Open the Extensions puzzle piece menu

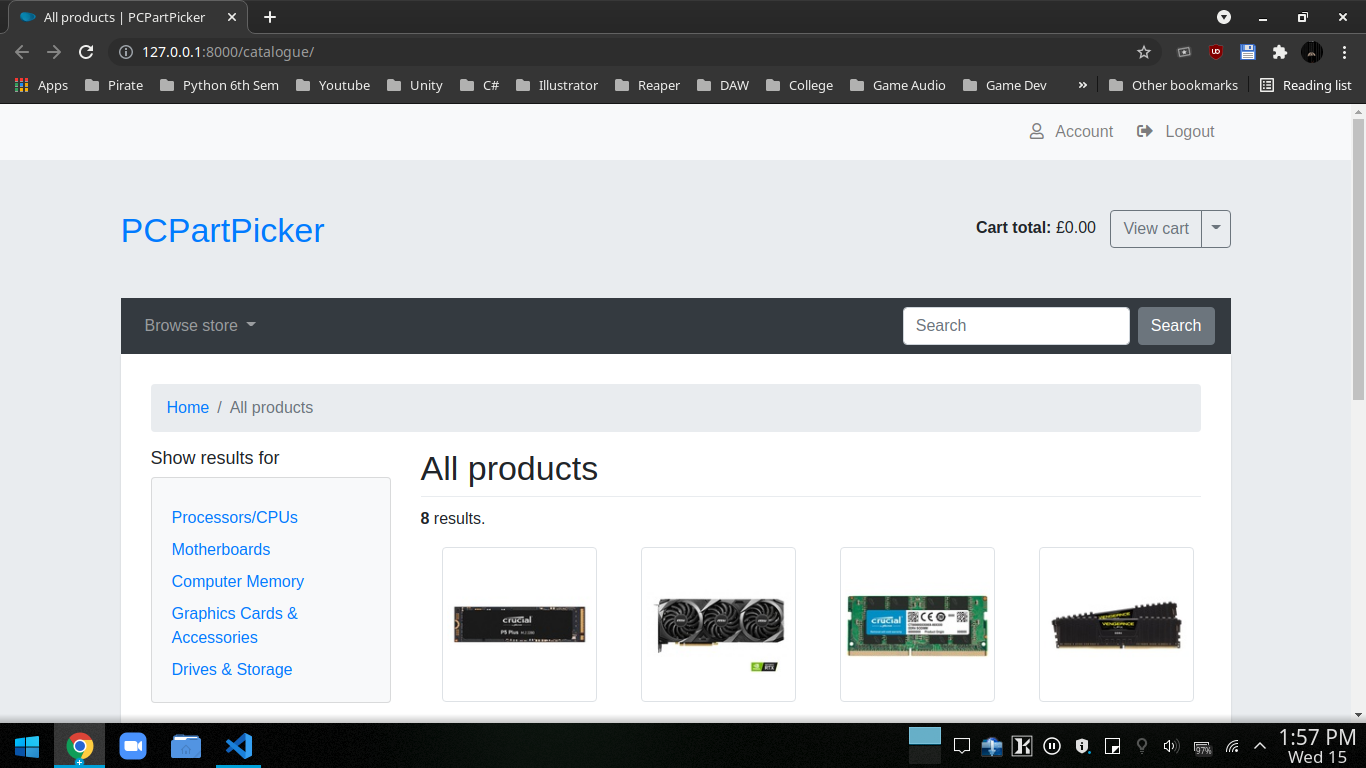tap(1279, 52)
